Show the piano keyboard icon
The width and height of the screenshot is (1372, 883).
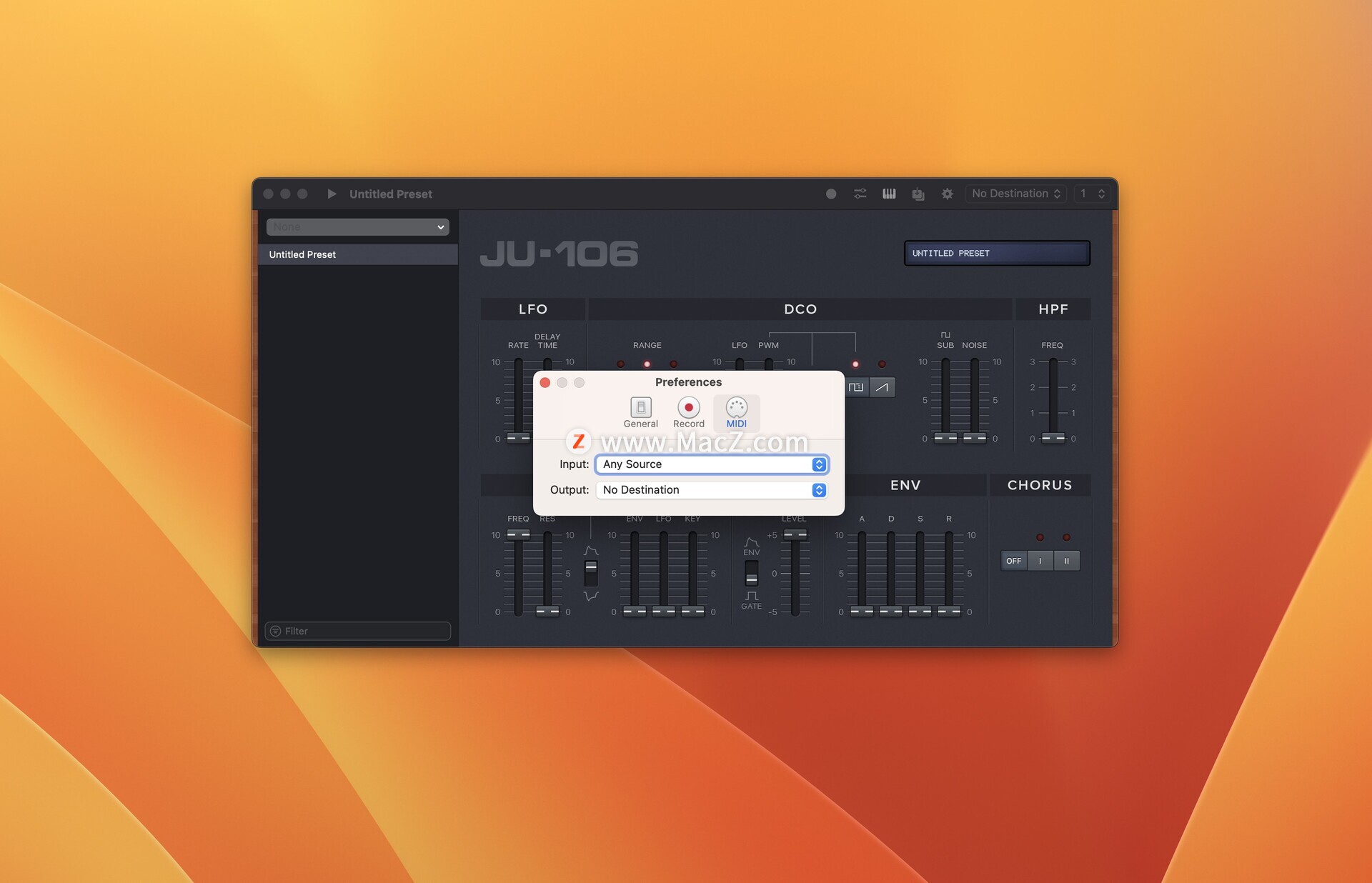point(889,194)
